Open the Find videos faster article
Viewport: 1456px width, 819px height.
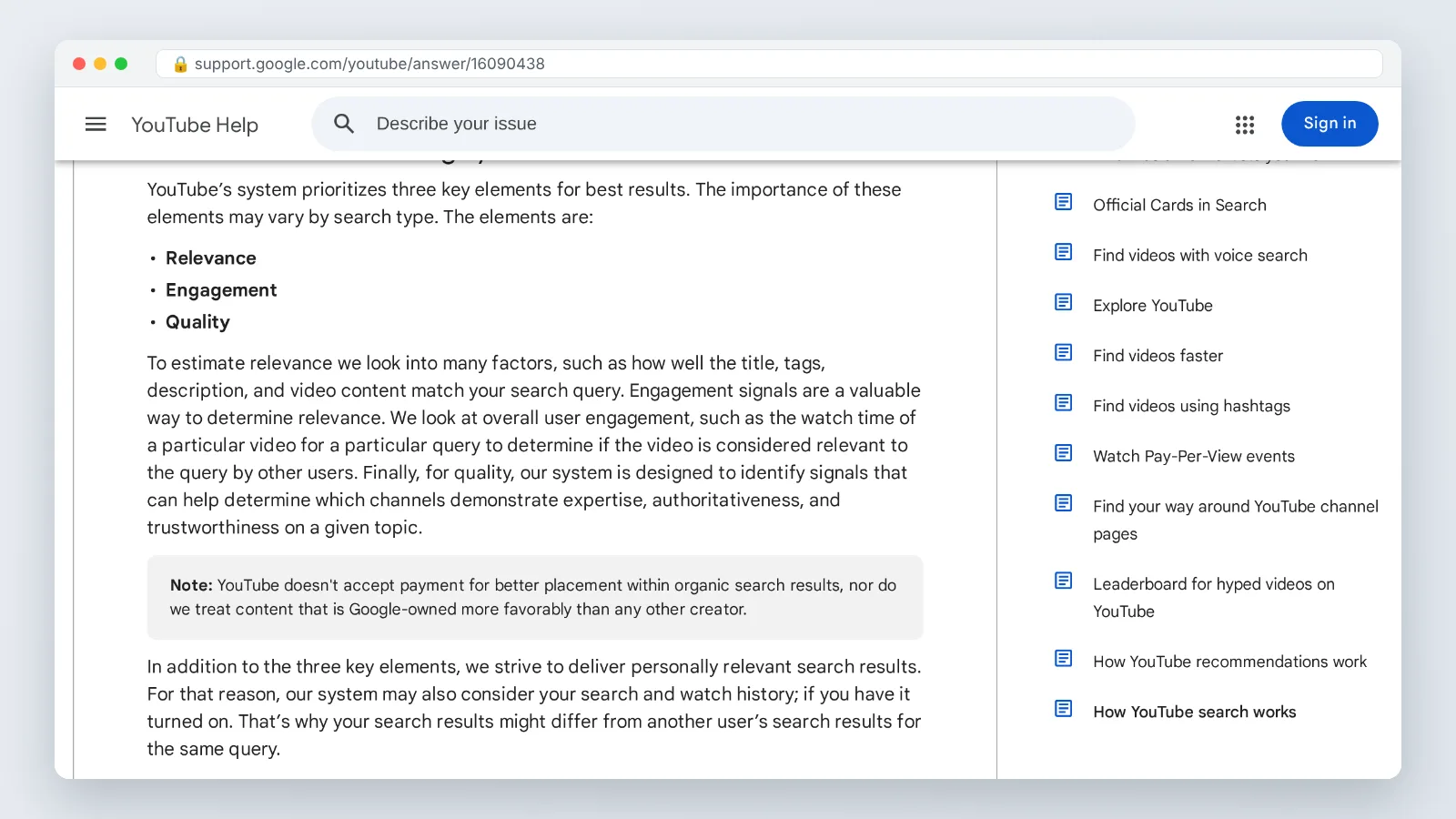1158,356
